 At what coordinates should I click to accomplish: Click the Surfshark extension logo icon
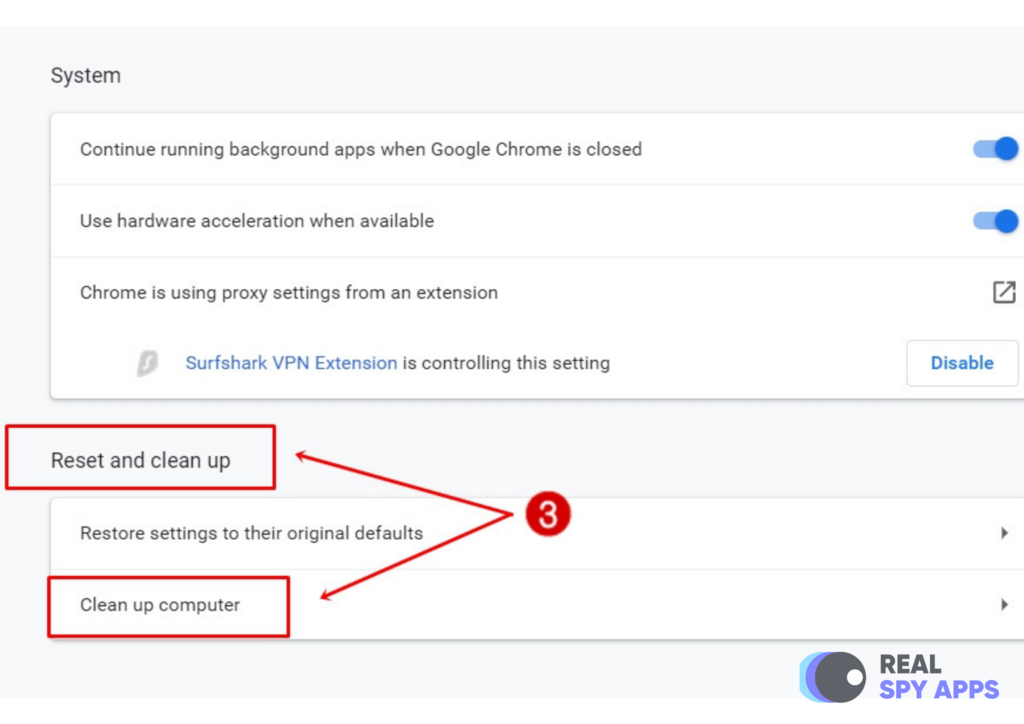coord(148,363)
